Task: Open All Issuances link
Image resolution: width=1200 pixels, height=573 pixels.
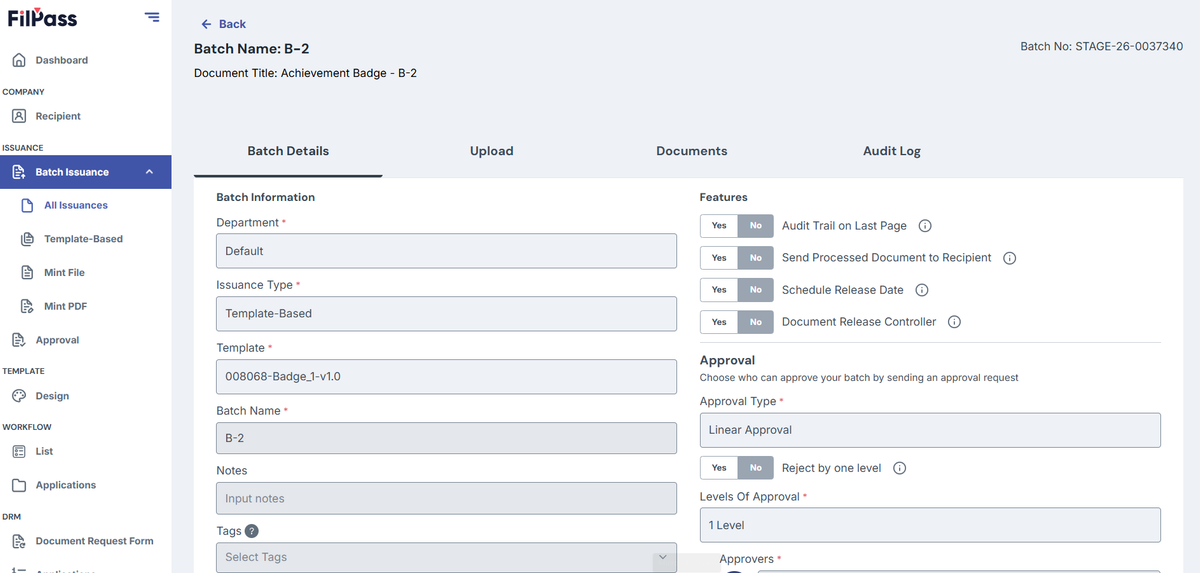Action: pyautogui.click(x=76, y=205)
